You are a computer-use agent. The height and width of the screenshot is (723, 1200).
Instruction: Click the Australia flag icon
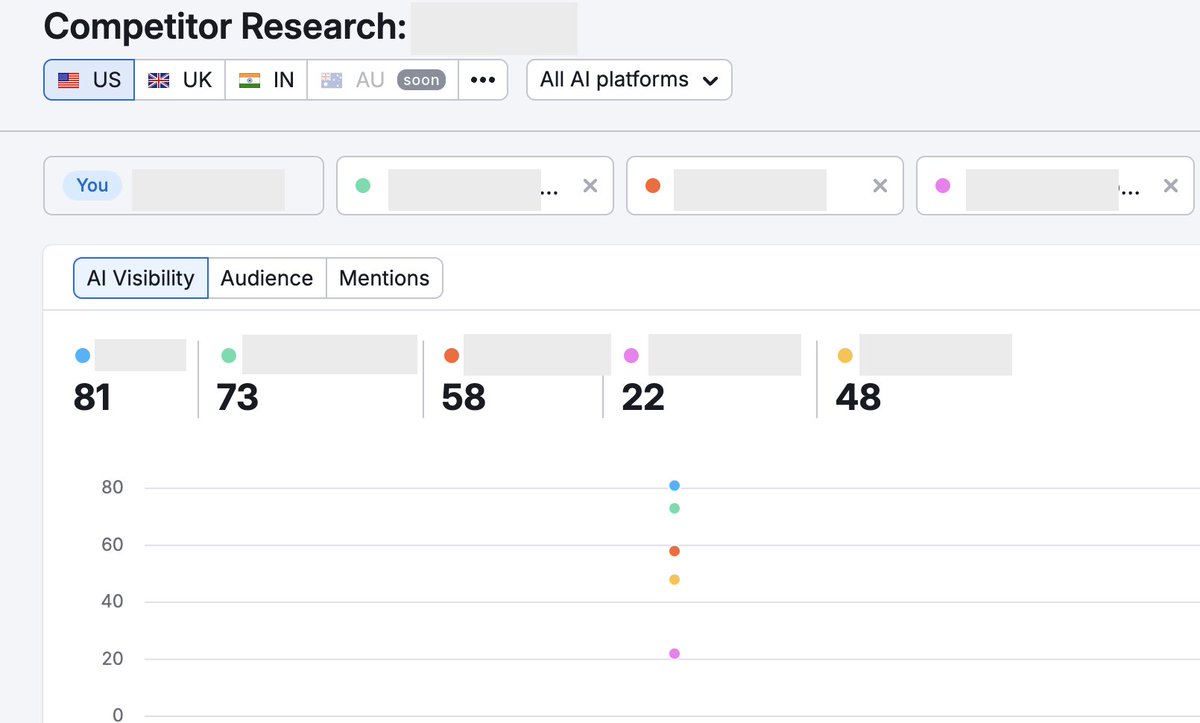tap(332, 81)
